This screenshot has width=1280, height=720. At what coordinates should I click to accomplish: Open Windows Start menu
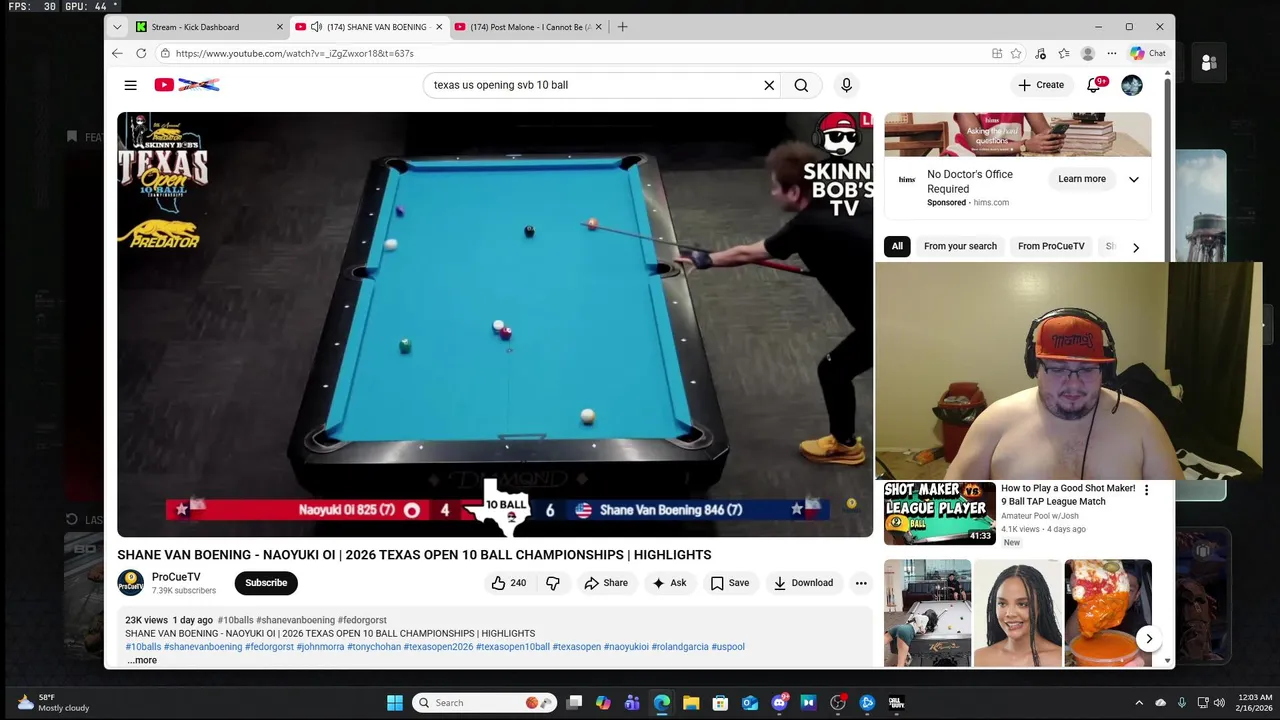(395, 703)
